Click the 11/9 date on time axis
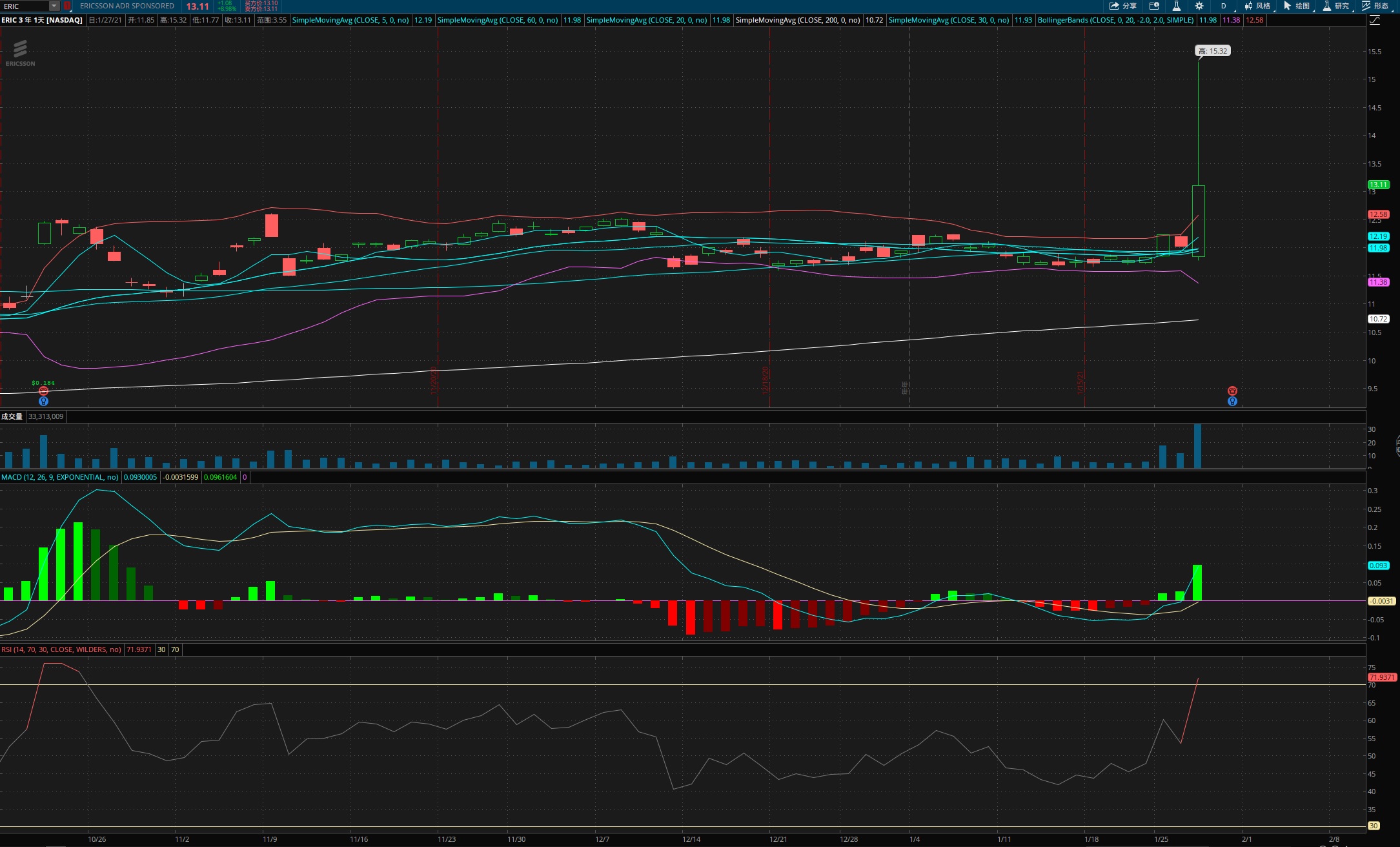This screenshot has height=847, width=1400. coord(270,839)
